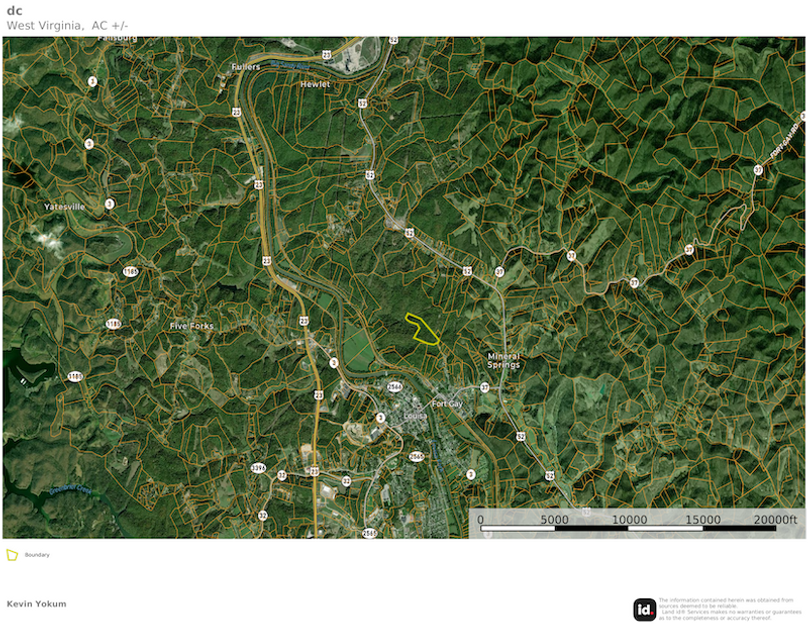Select the Route 2396 marker near the bottom left

258,467
